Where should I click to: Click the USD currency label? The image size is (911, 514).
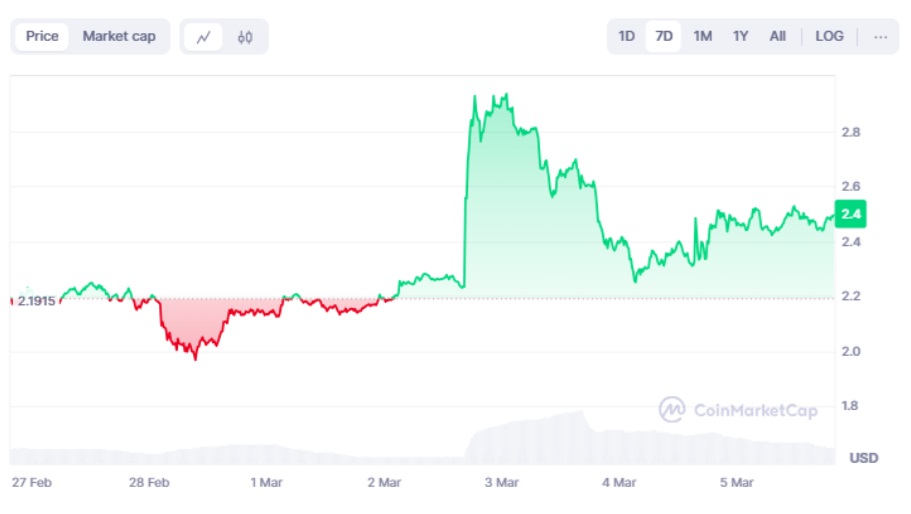click(x=864, y=458)
